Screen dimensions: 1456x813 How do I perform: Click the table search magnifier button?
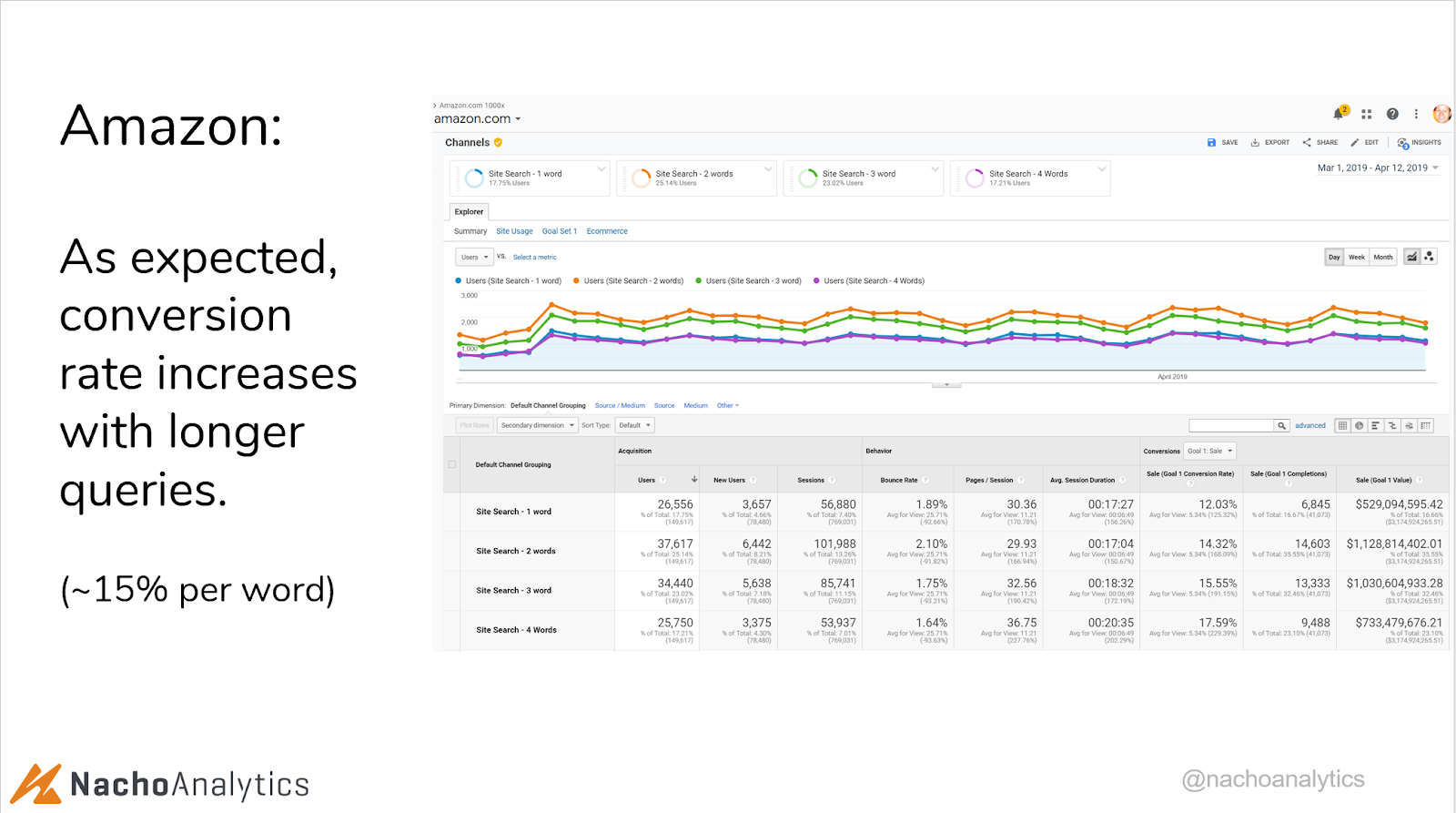tap(1281, 425)
